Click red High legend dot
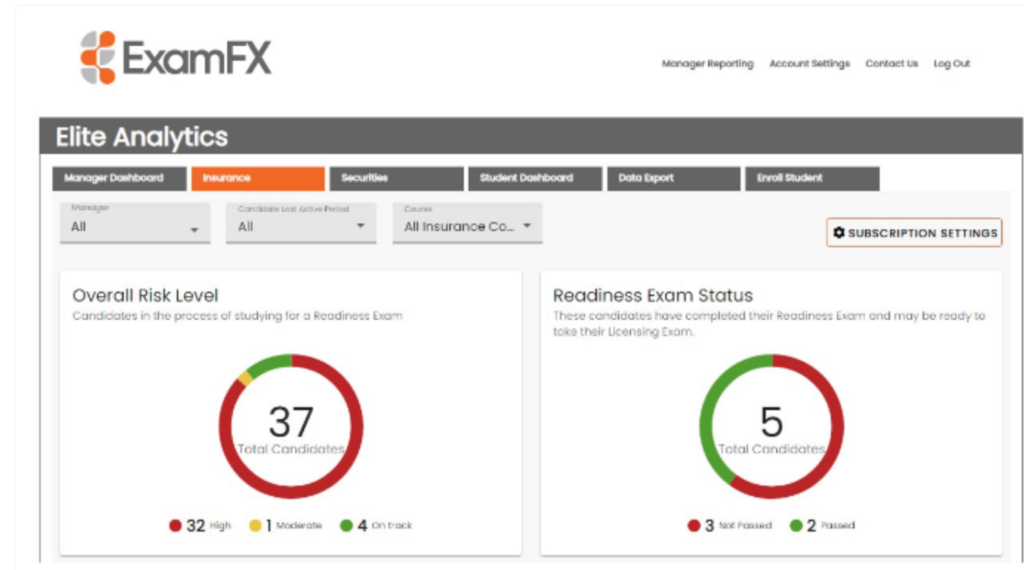The height and width of the screenshot is (570, 1024). (x=175, y=526)
